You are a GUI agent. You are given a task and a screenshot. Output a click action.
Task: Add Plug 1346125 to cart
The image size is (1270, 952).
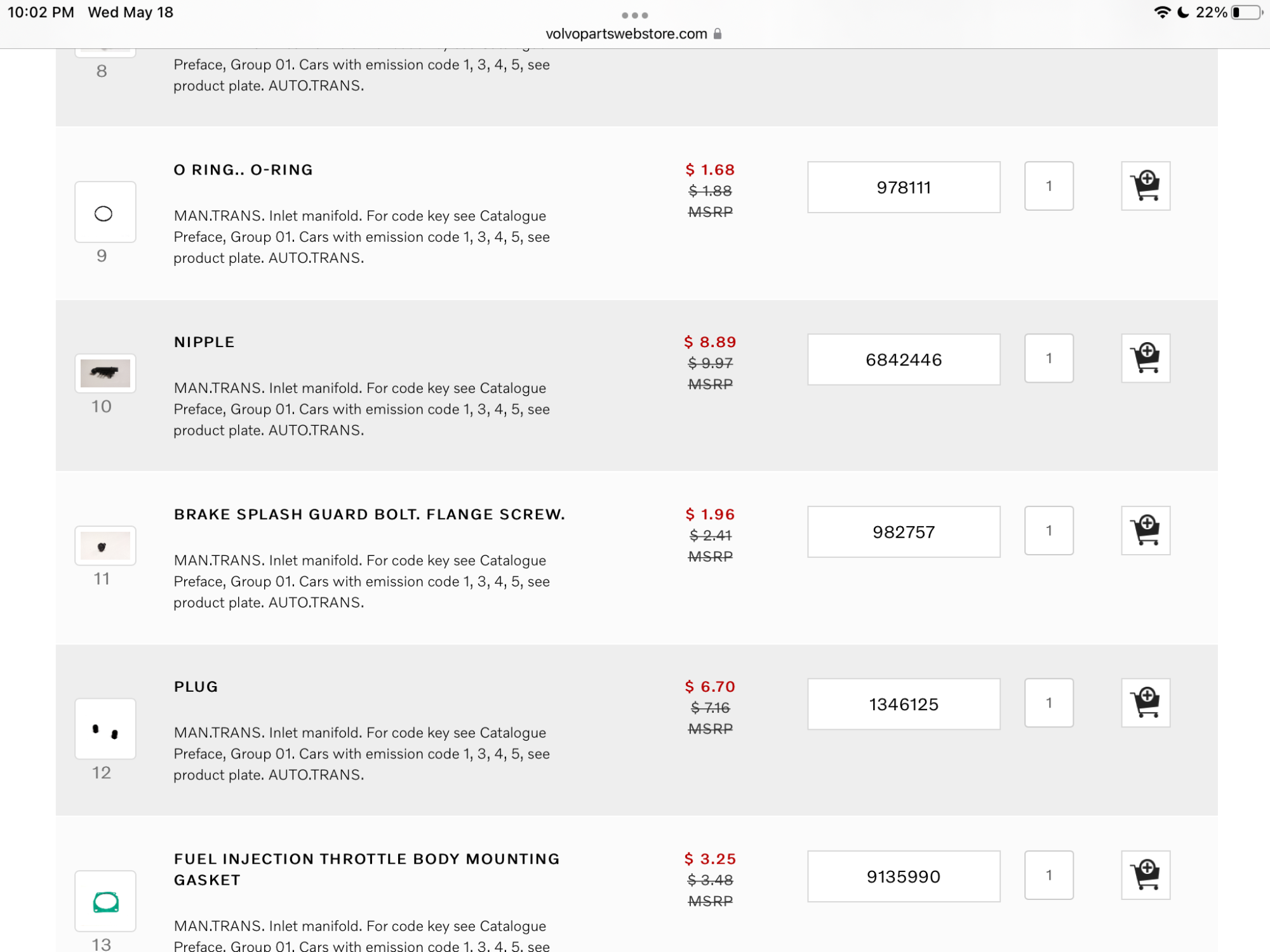click(x=1145, y=703)
